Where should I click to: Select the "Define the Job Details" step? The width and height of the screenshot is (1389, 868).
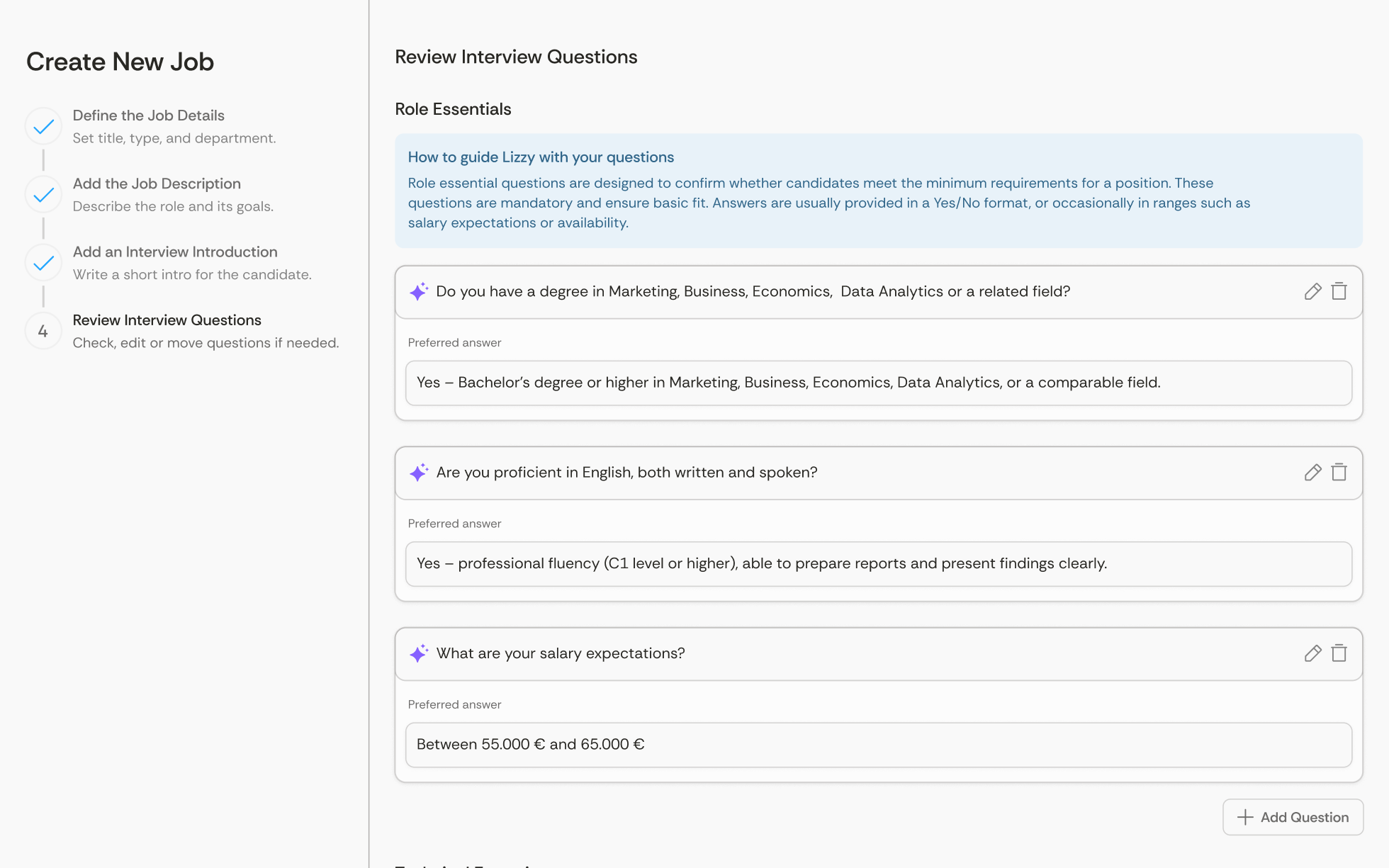(x=148, y=115)
